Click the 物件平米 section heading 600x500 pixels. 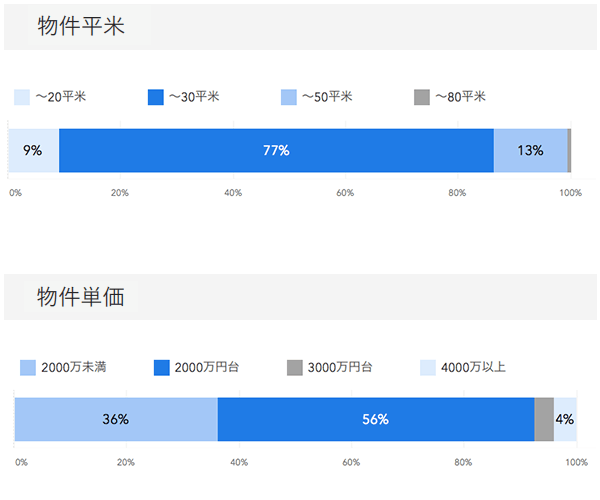point(81,27)
